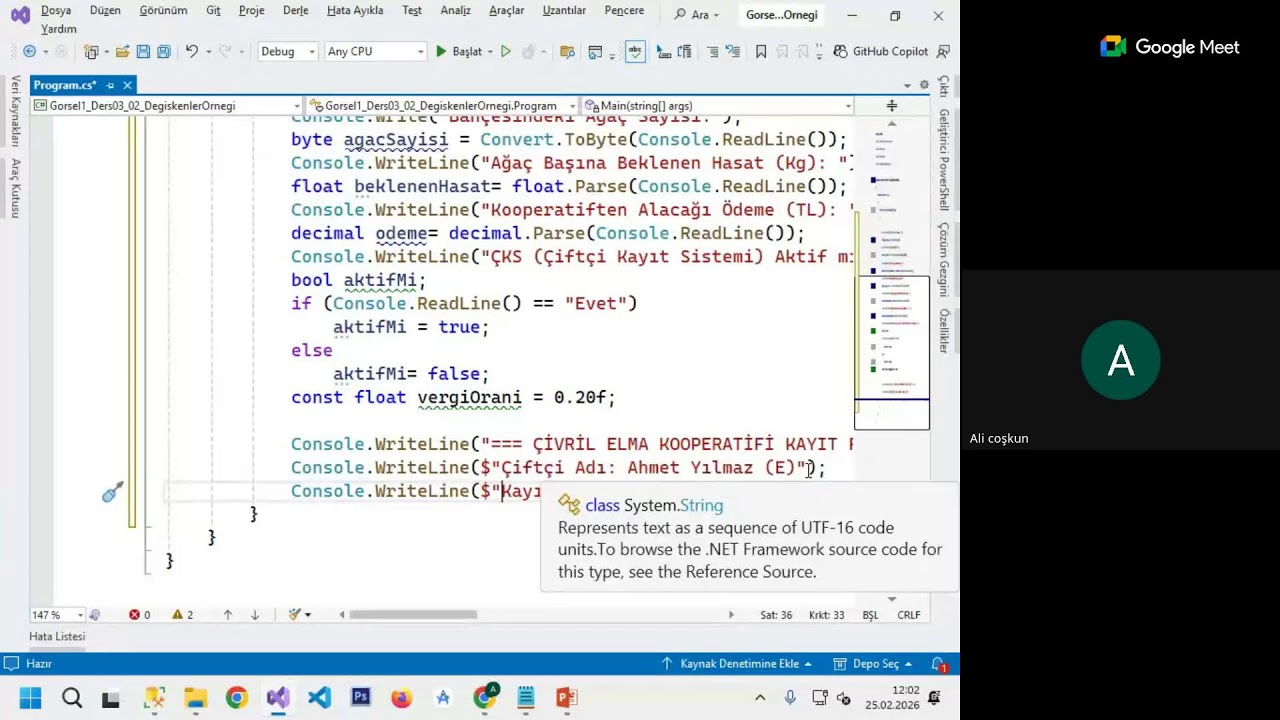Save Program.cs with the single disk icon

coord(143,51)
